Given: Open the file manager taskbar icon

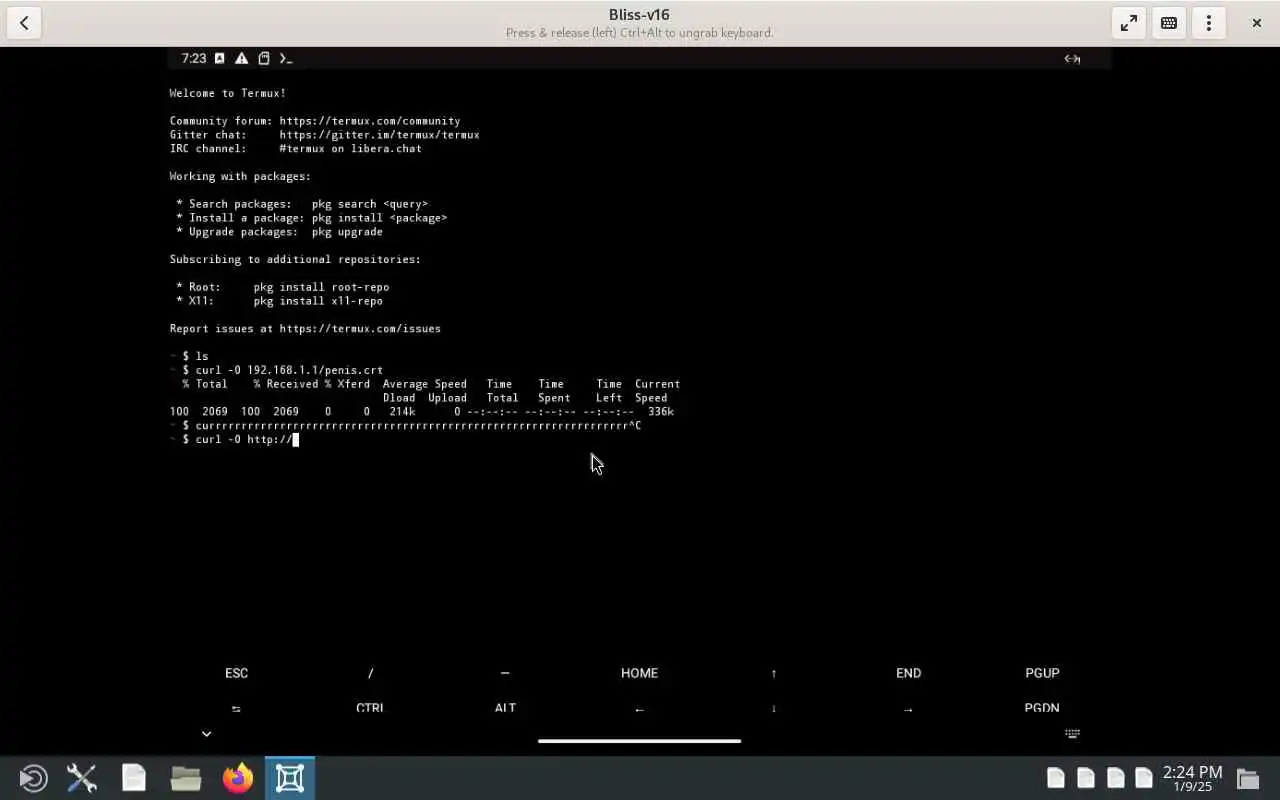Looking at the screenshot, I should pos(186,778).
